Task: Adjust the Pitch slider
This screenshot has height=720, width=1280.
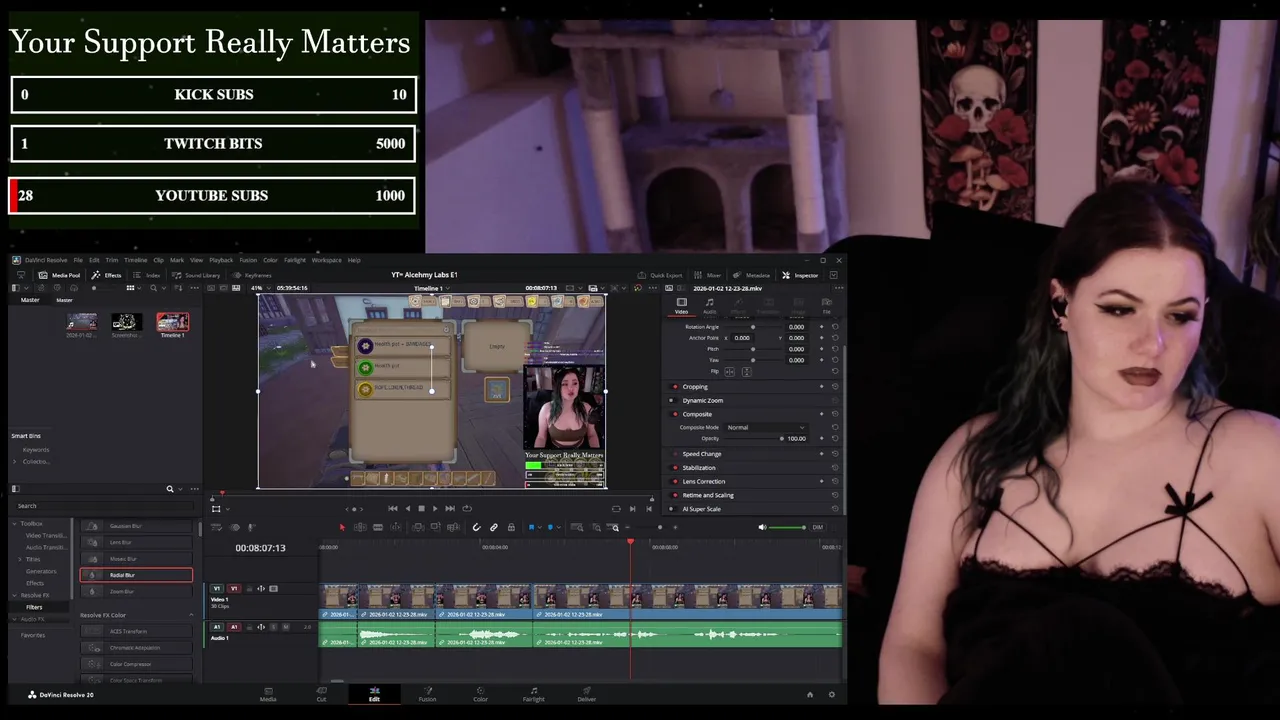Action: click(753, 349)
